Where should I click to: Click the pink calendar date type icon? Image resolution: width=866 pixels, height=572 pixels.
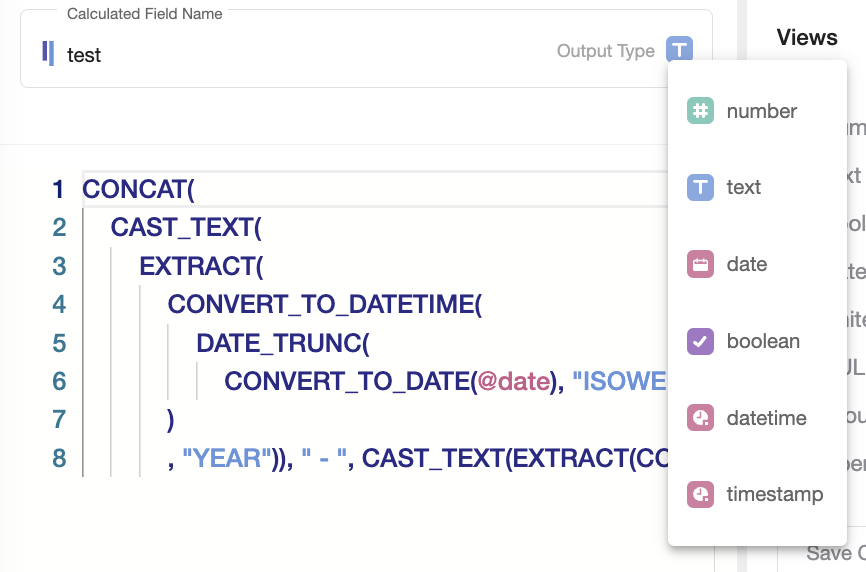point(700,264)
